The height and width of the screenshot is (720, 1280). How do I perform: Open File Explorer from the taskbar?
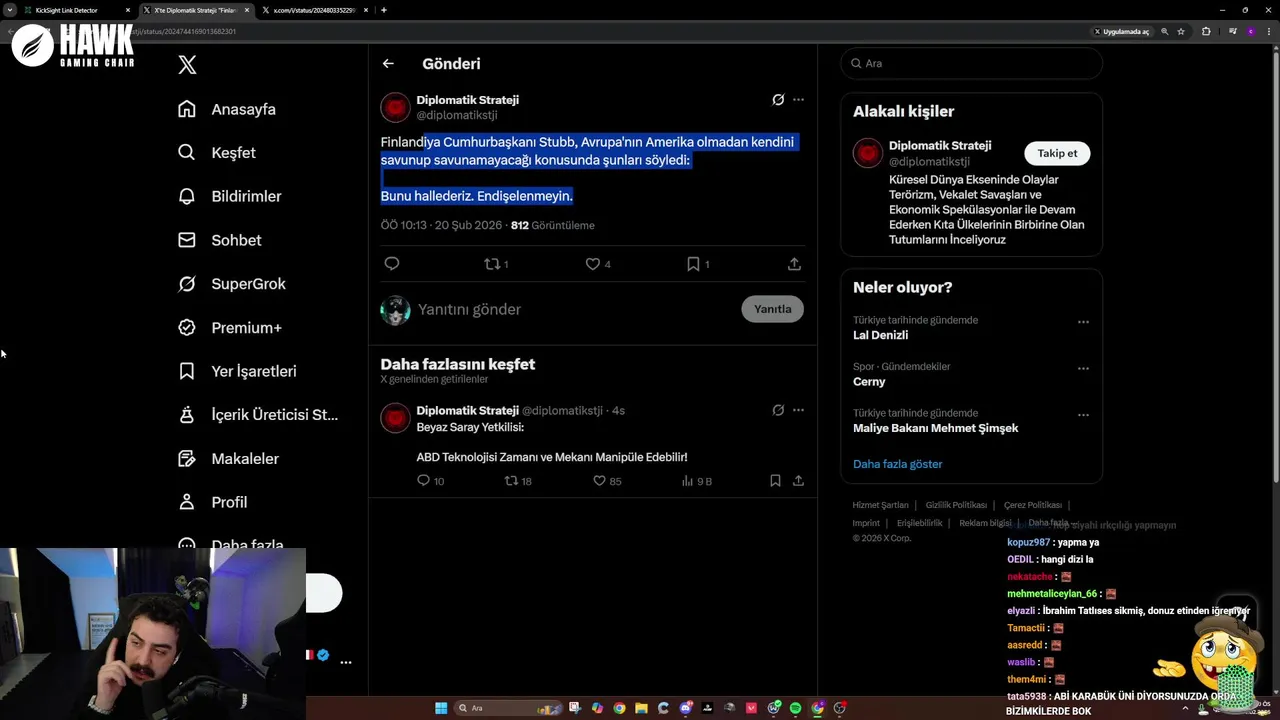(x=641, y=708)
